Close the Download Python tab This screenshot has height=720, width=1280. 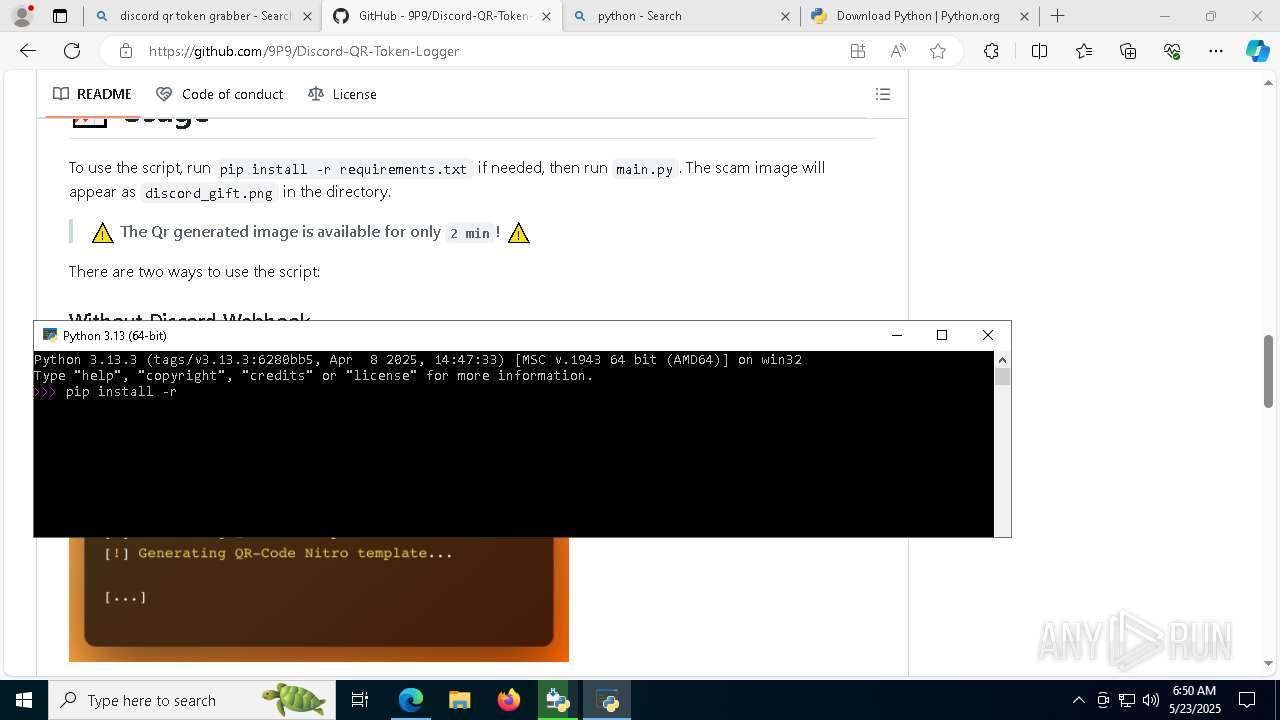click(1024, 16)
